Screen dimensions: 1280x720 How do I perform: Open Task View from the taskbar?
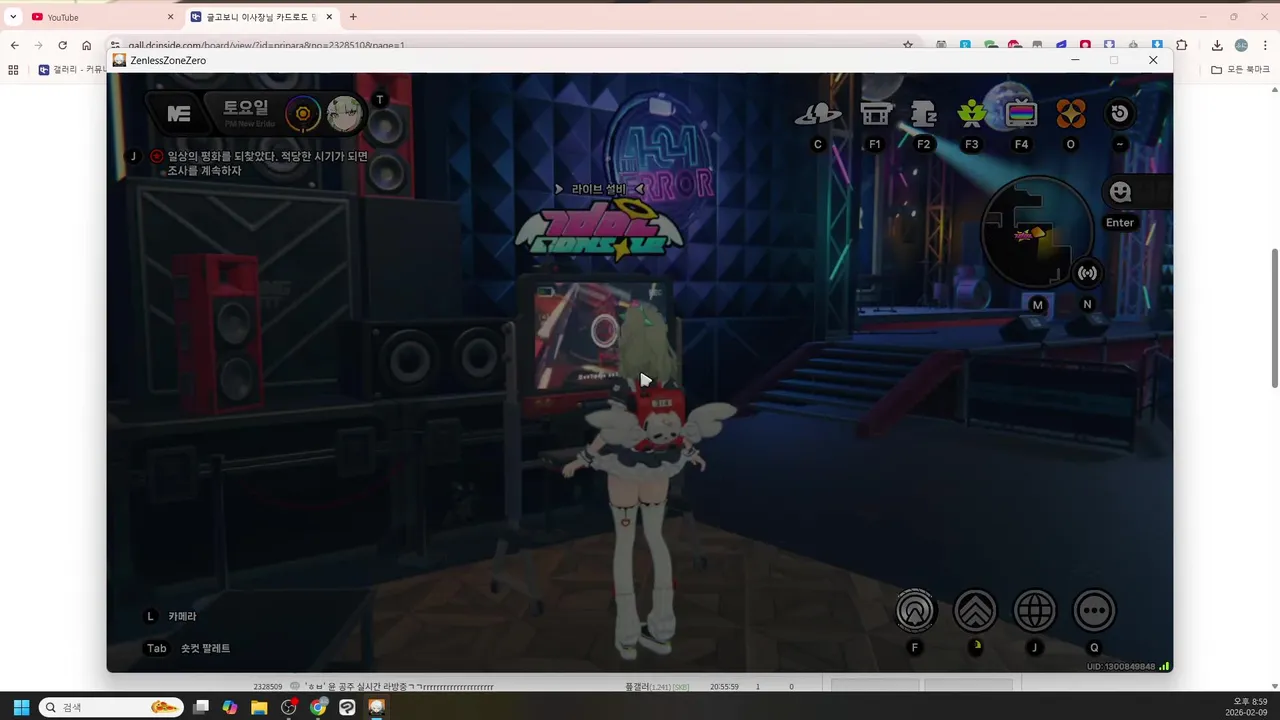(201, 707)
